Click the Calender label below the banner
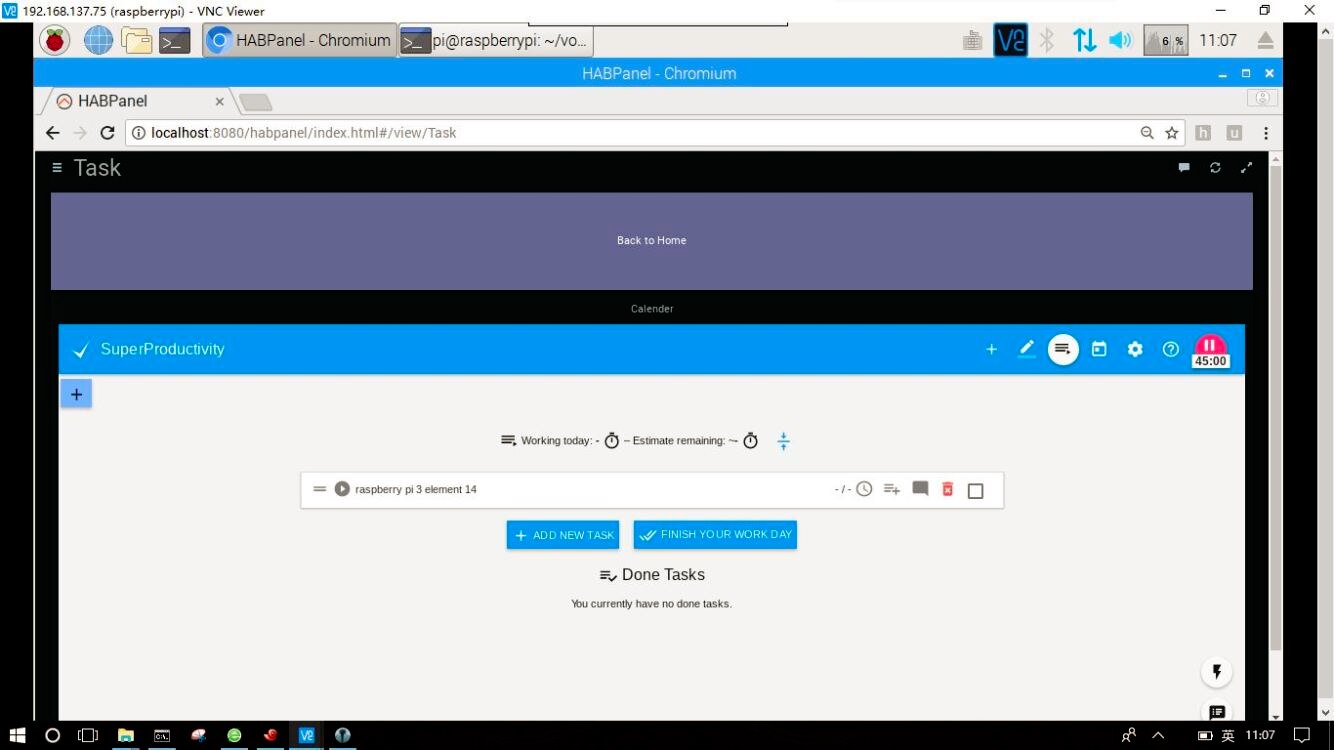The image size is (1334, 750). (652, 309)
